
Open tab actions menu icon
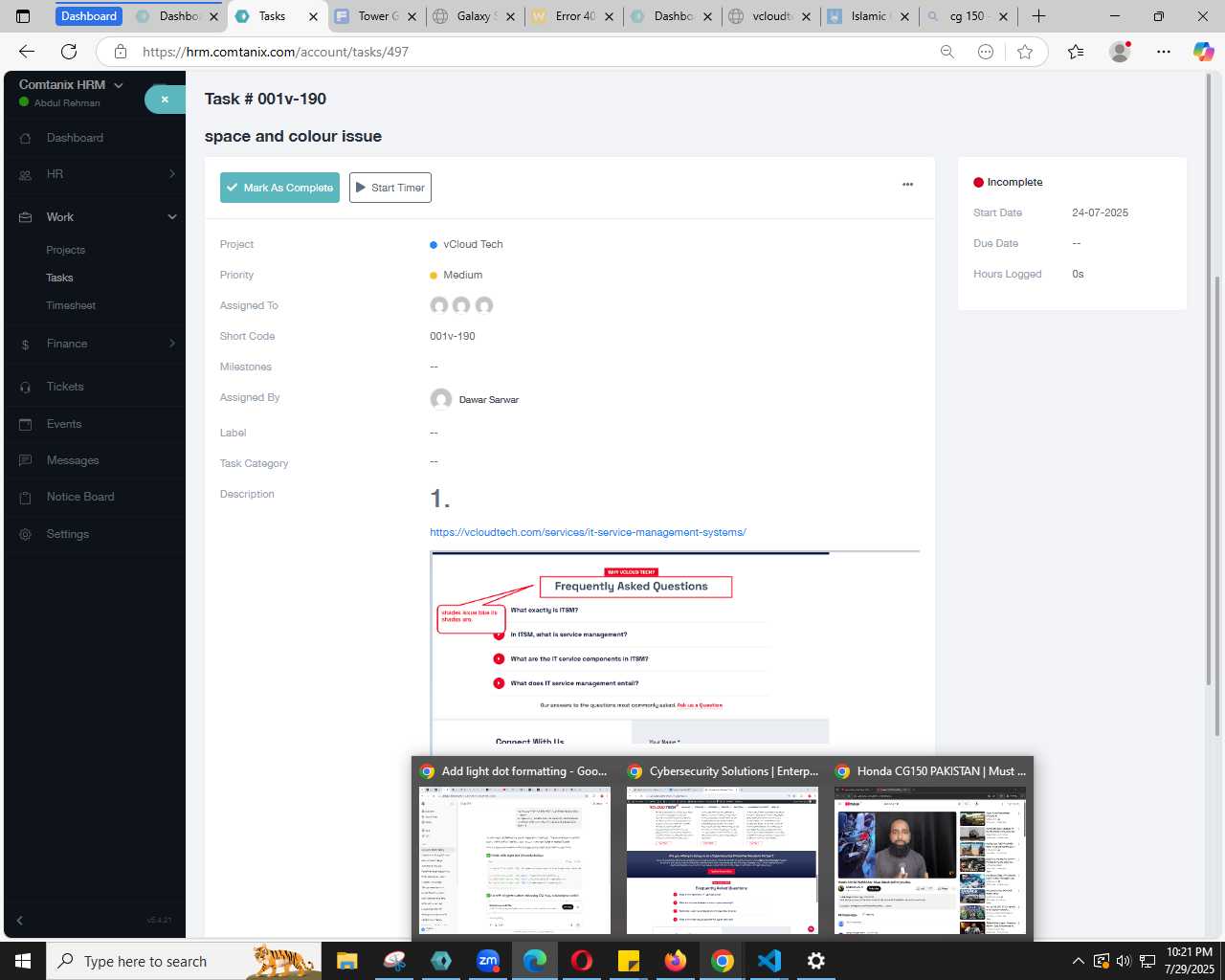(23, 16)
